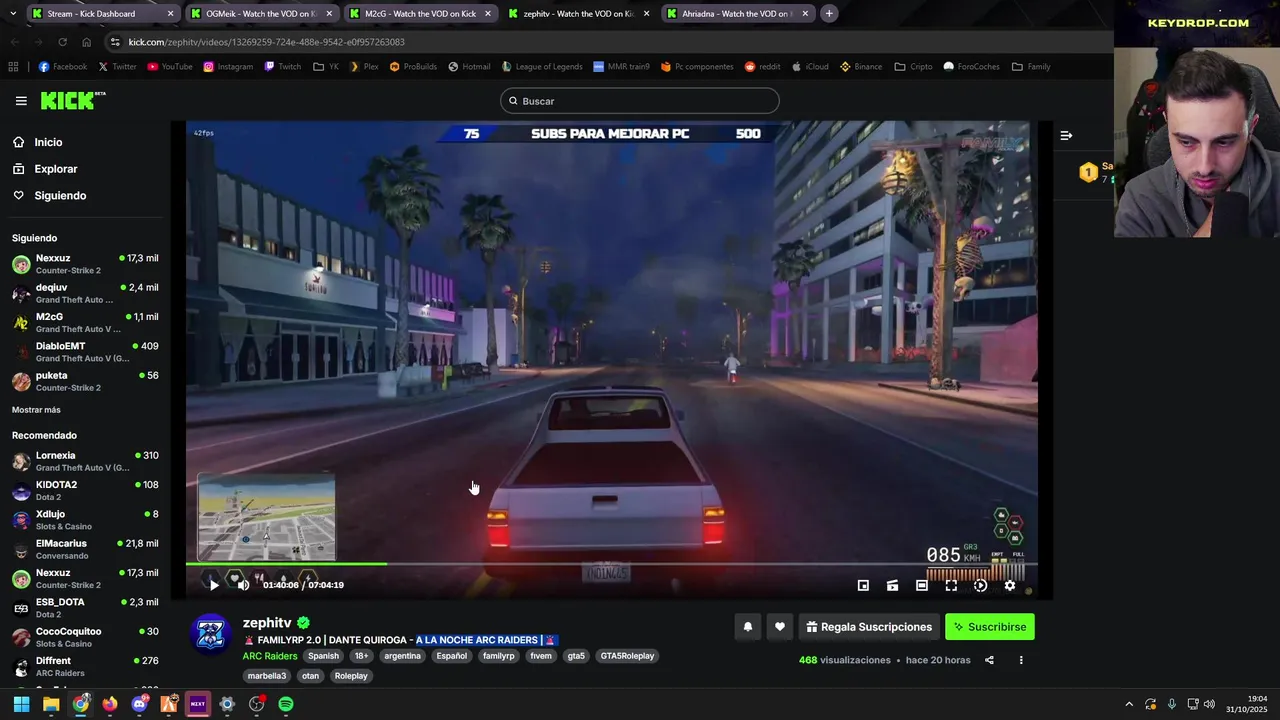Switch to Ahriadna VOD browser tab
This screenshot has width=1280, height=720.
pyautogui.click(x=737, y=14)
